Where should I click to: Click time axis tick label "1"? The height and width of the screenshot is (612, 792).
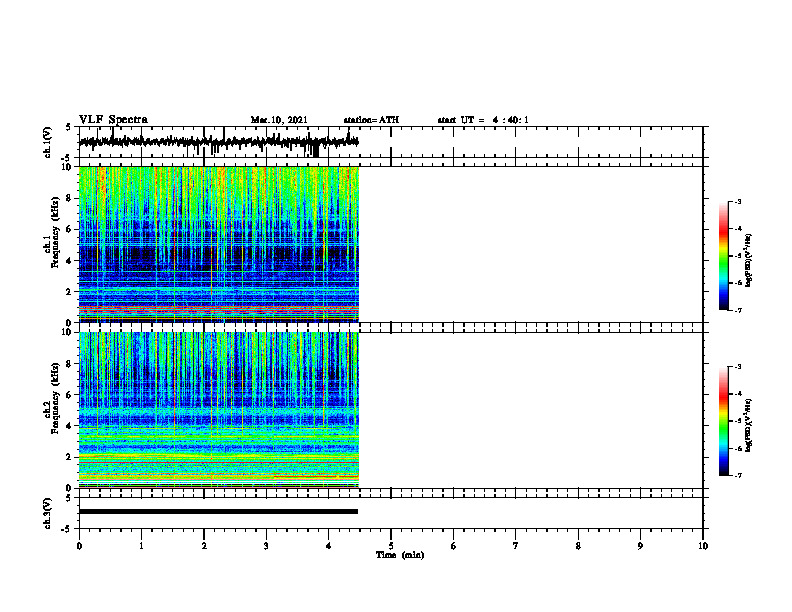pos(141,546)
